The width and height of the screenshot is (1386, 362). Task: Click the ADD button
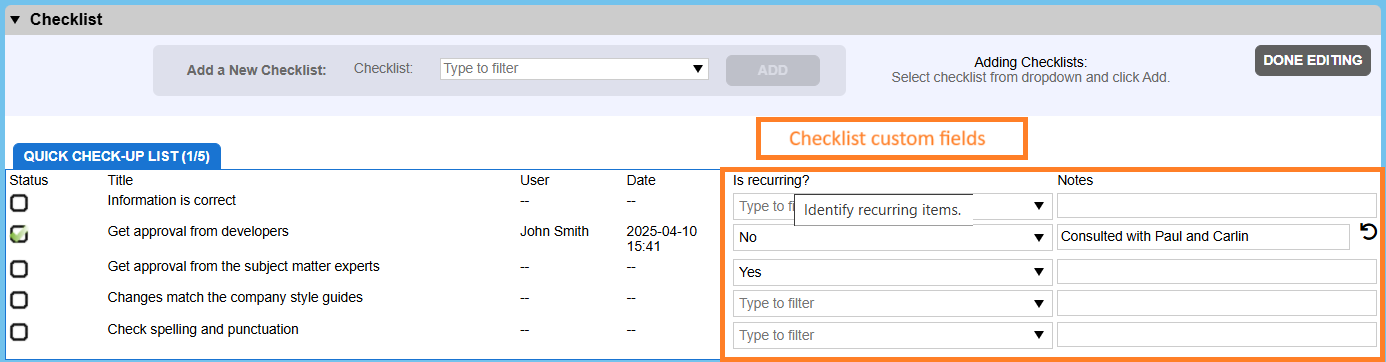(773, 70)
